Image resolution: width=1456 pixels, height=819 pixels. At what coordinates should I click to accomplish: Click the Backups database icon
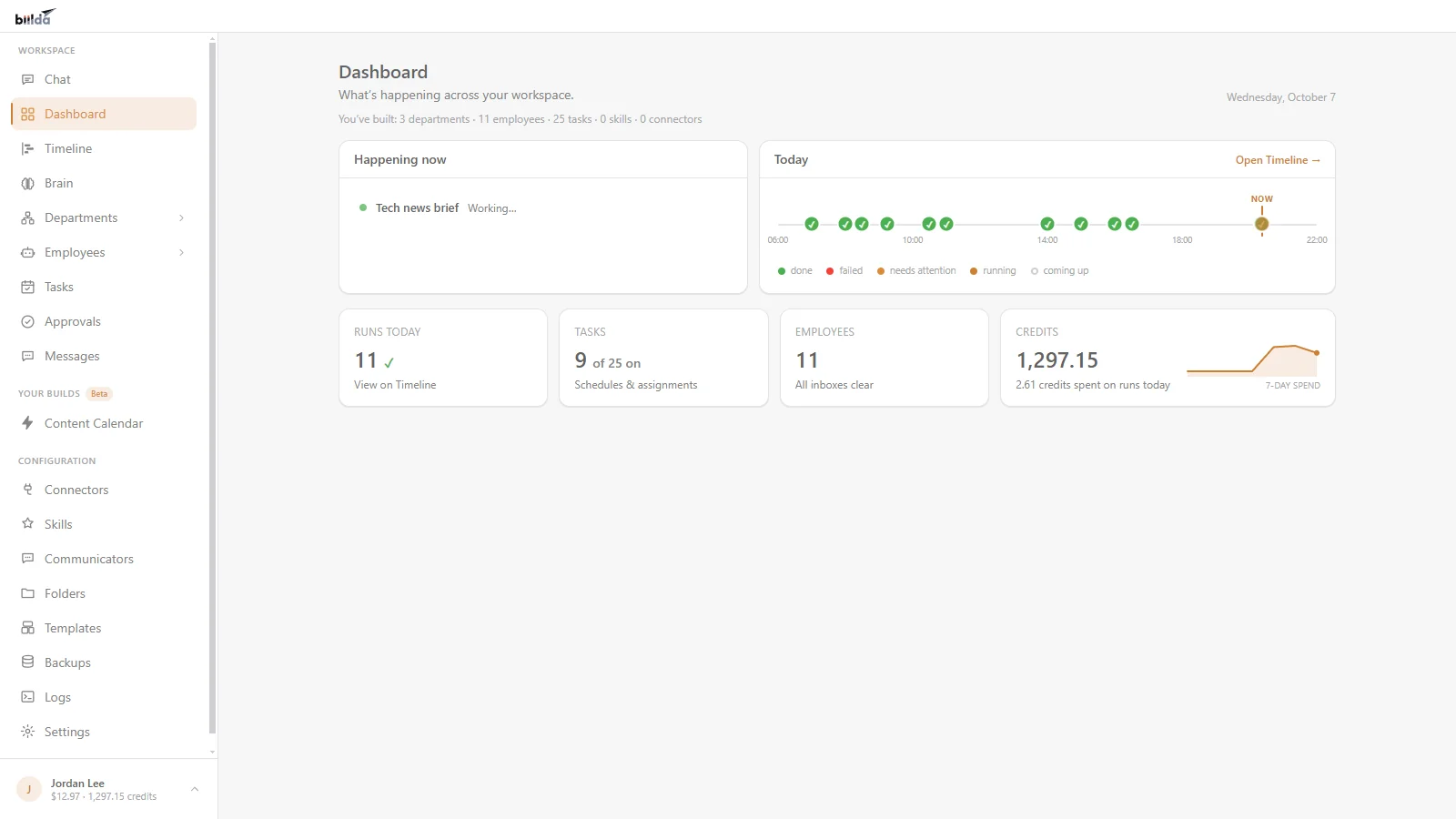[x=28, y=662]
